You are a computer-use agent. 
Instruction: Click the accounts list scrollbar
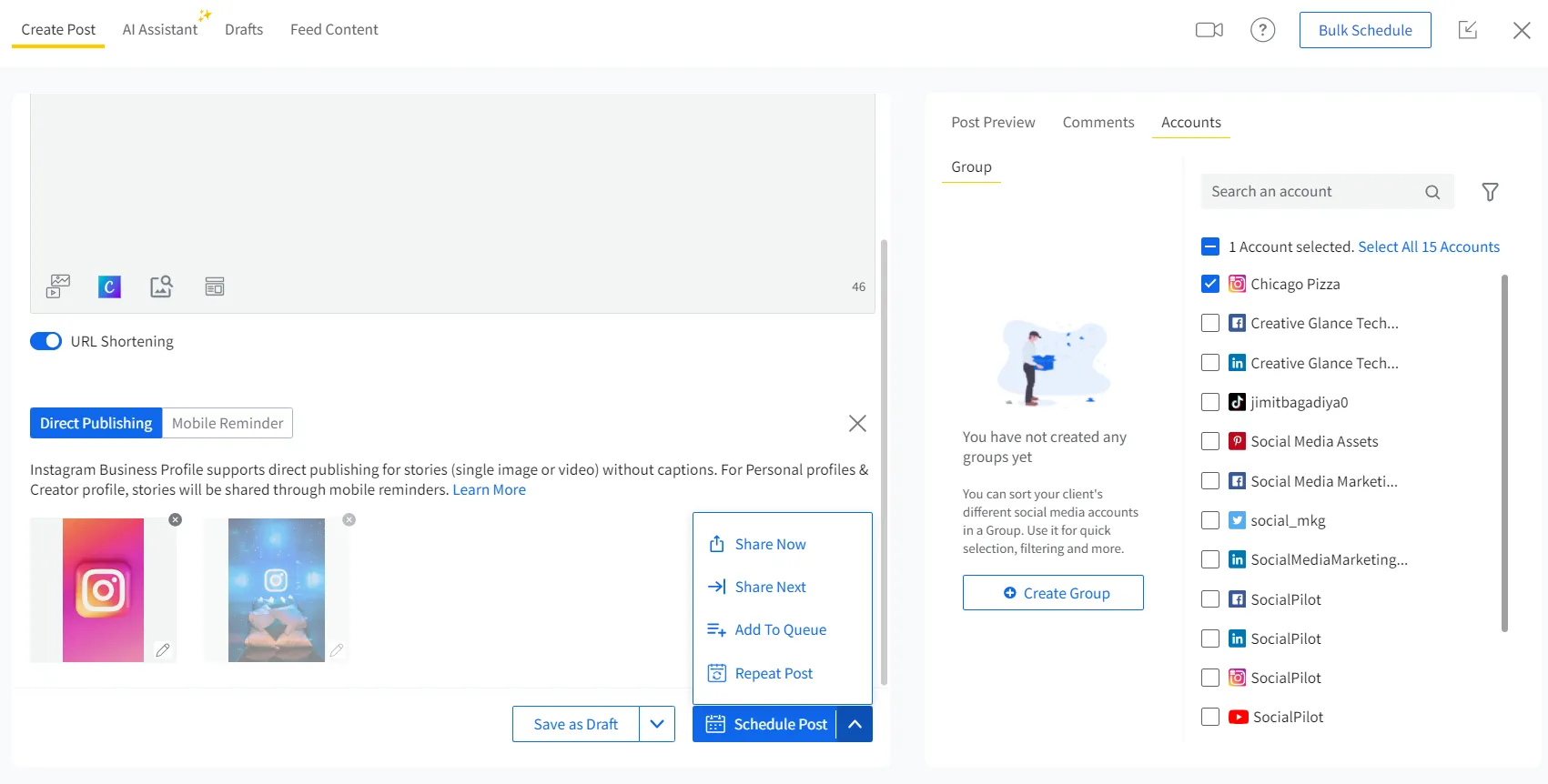point(1504,453)
